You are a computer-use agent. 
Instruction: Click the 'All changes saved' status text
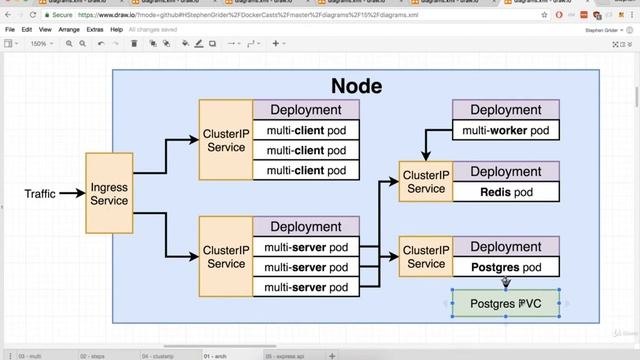pyautogui.click(x=153, y=29)
